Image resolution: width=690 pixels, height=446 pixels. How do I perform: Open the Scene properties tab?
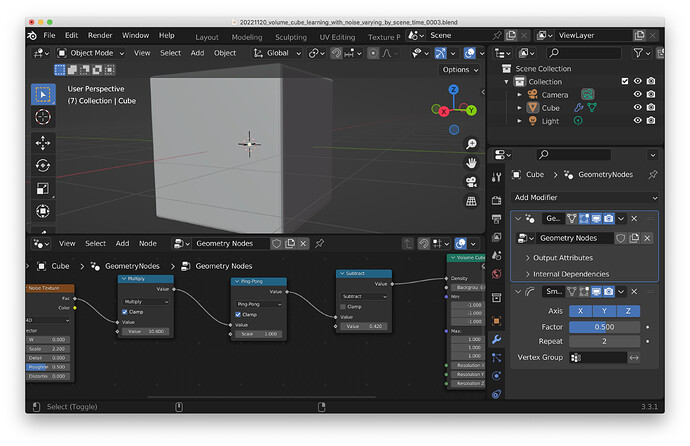click(496, 256)
